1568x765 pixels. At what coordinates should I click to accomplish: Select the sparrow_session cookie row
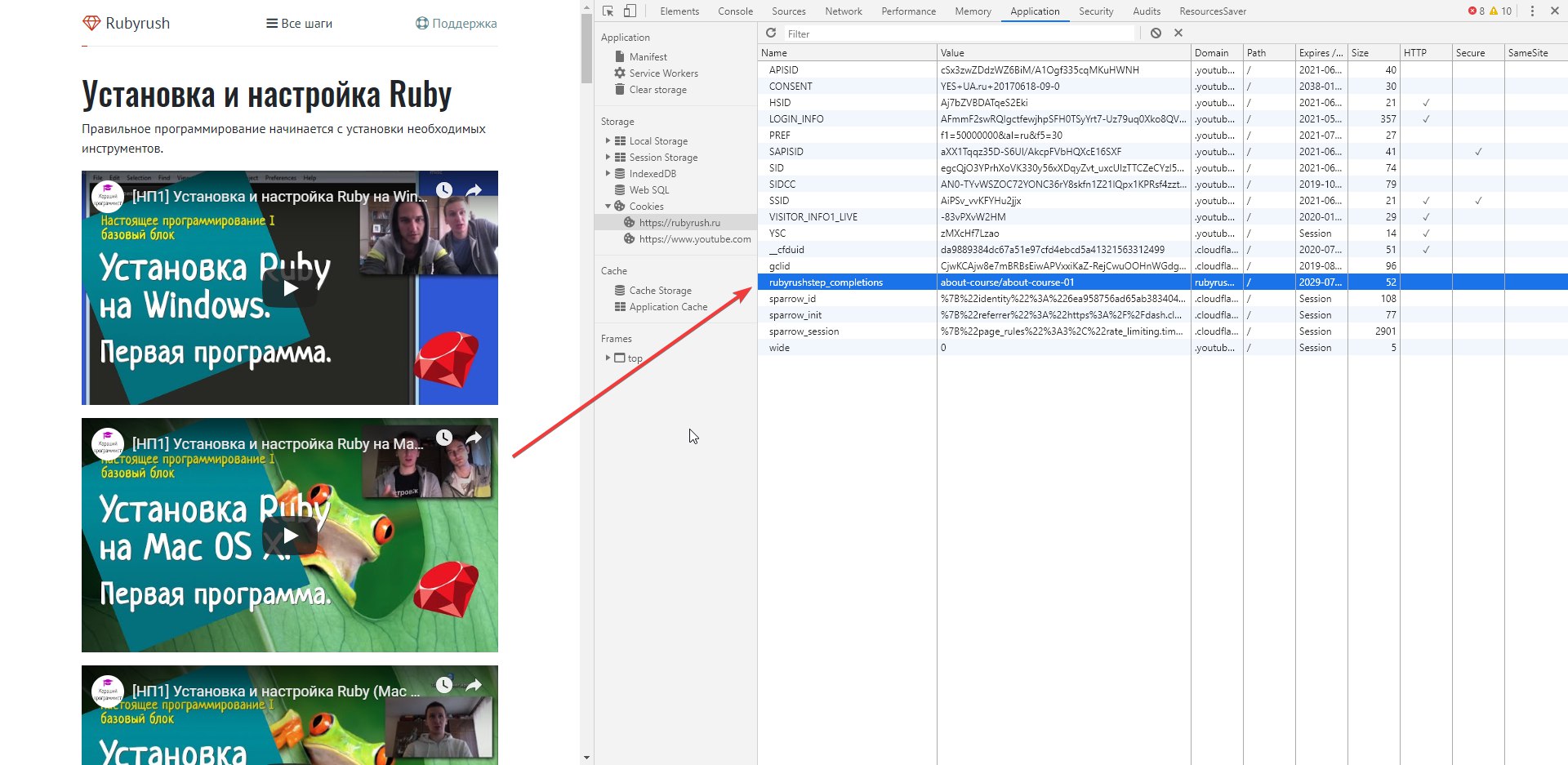pos(1162,331)
